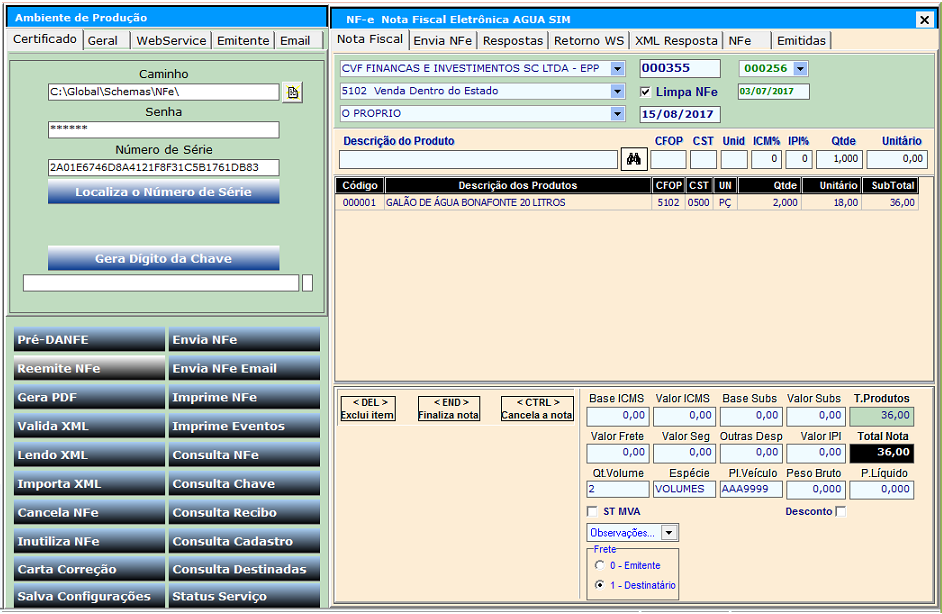The width and height of the screenshot is (942, 614).
Task: Select the 1 - Destinatário frete option
Action: pyautogui.click(x=600, y=585)
